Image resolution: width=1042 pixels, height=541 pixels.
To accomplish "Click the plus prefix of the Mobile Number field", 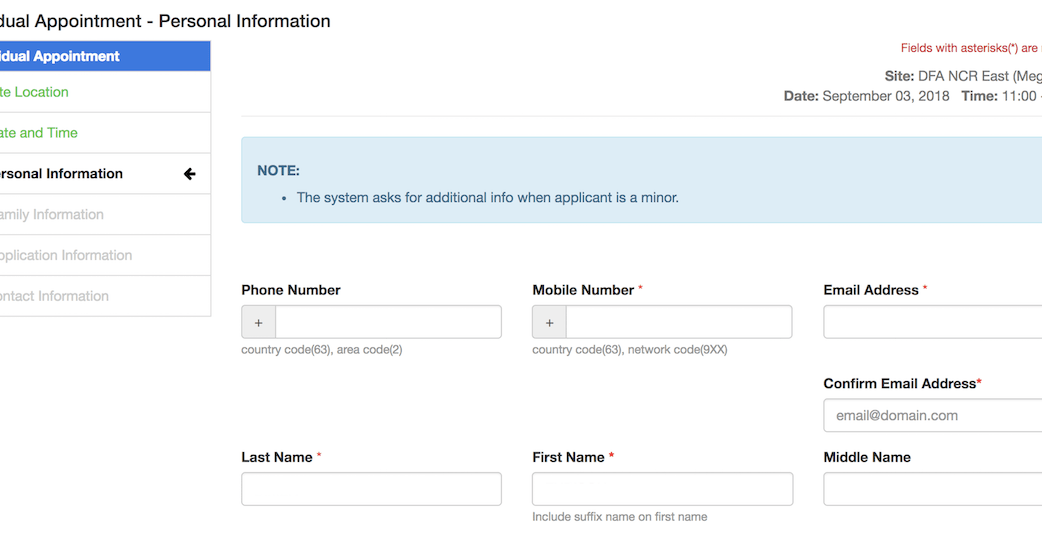I will (549, 323).
